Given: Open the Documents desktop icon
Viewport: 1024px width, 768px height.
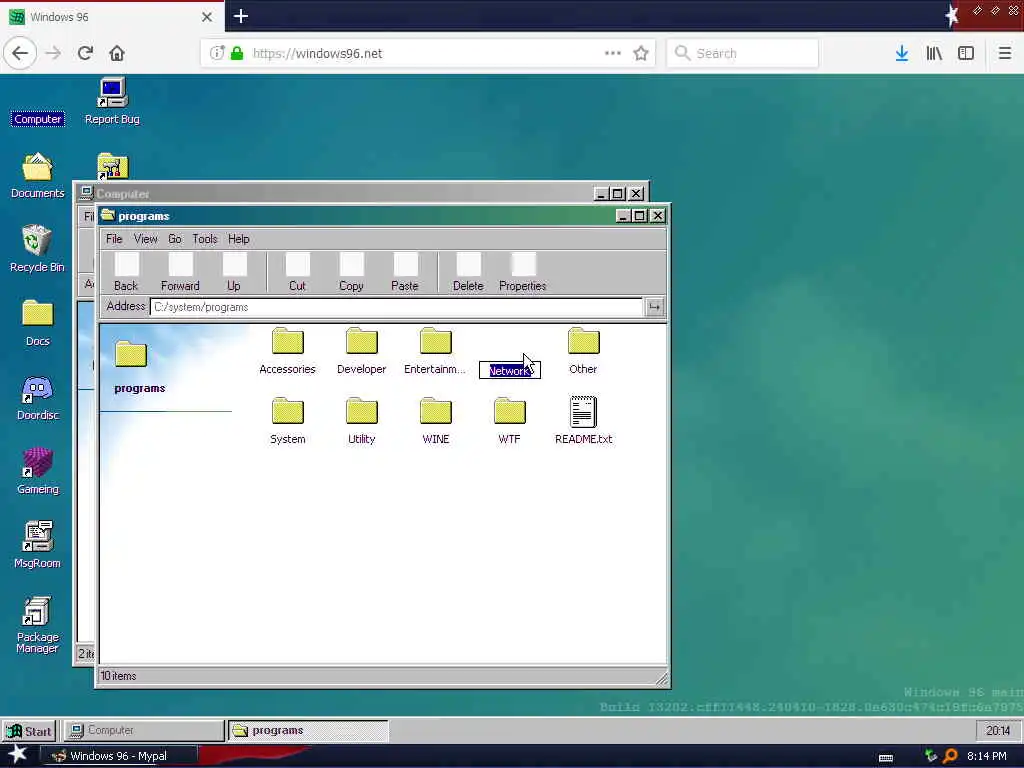Looking at the screenshot, I should (37, 176).
